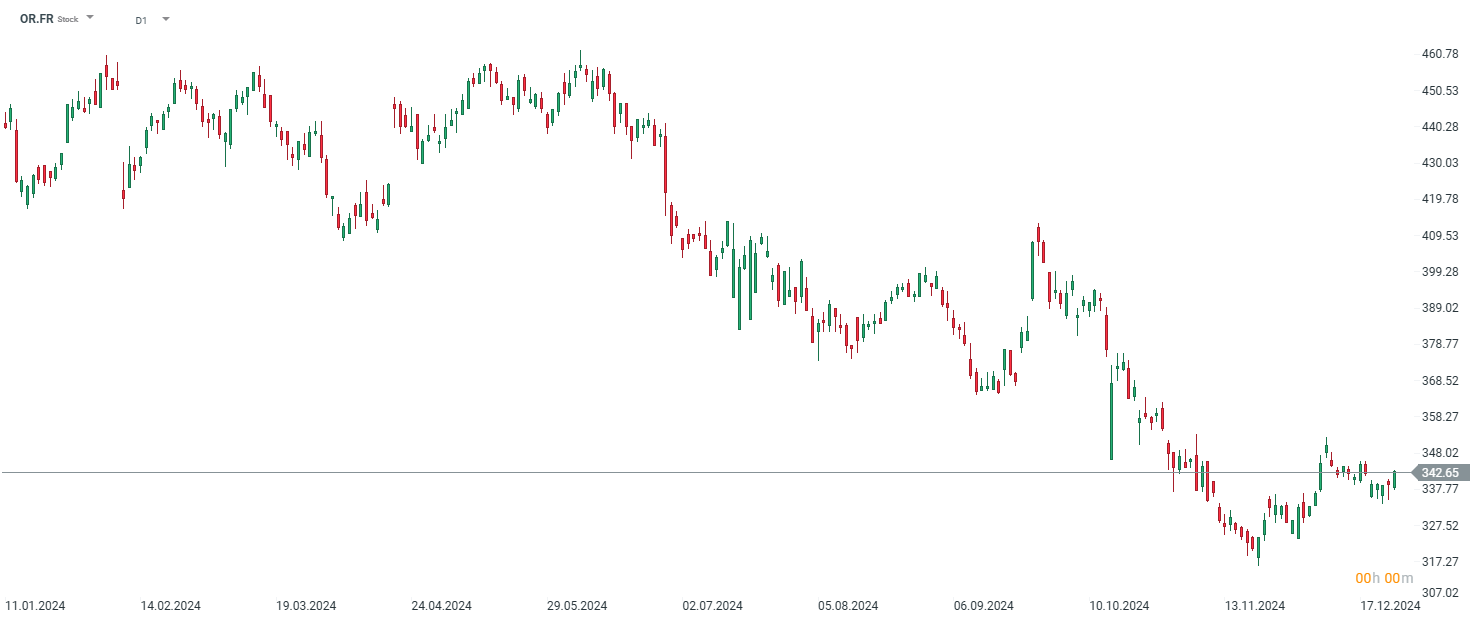Select the 409.53 price scale label
Screen dimensions: 1482x623
(x=1440, y=236)
